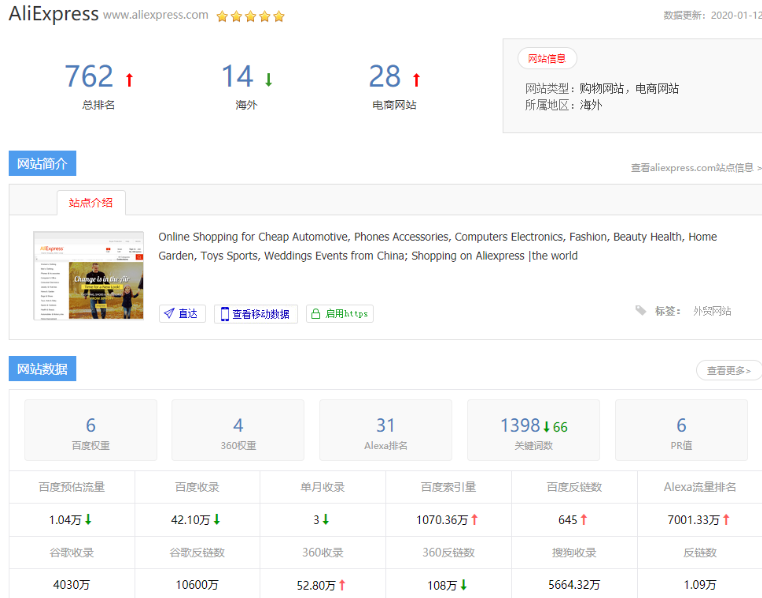Click the green down arrow beside rank 14
The width and height of the screenshot is (762, 598).
pyautogui.click(x=268, y=79)
